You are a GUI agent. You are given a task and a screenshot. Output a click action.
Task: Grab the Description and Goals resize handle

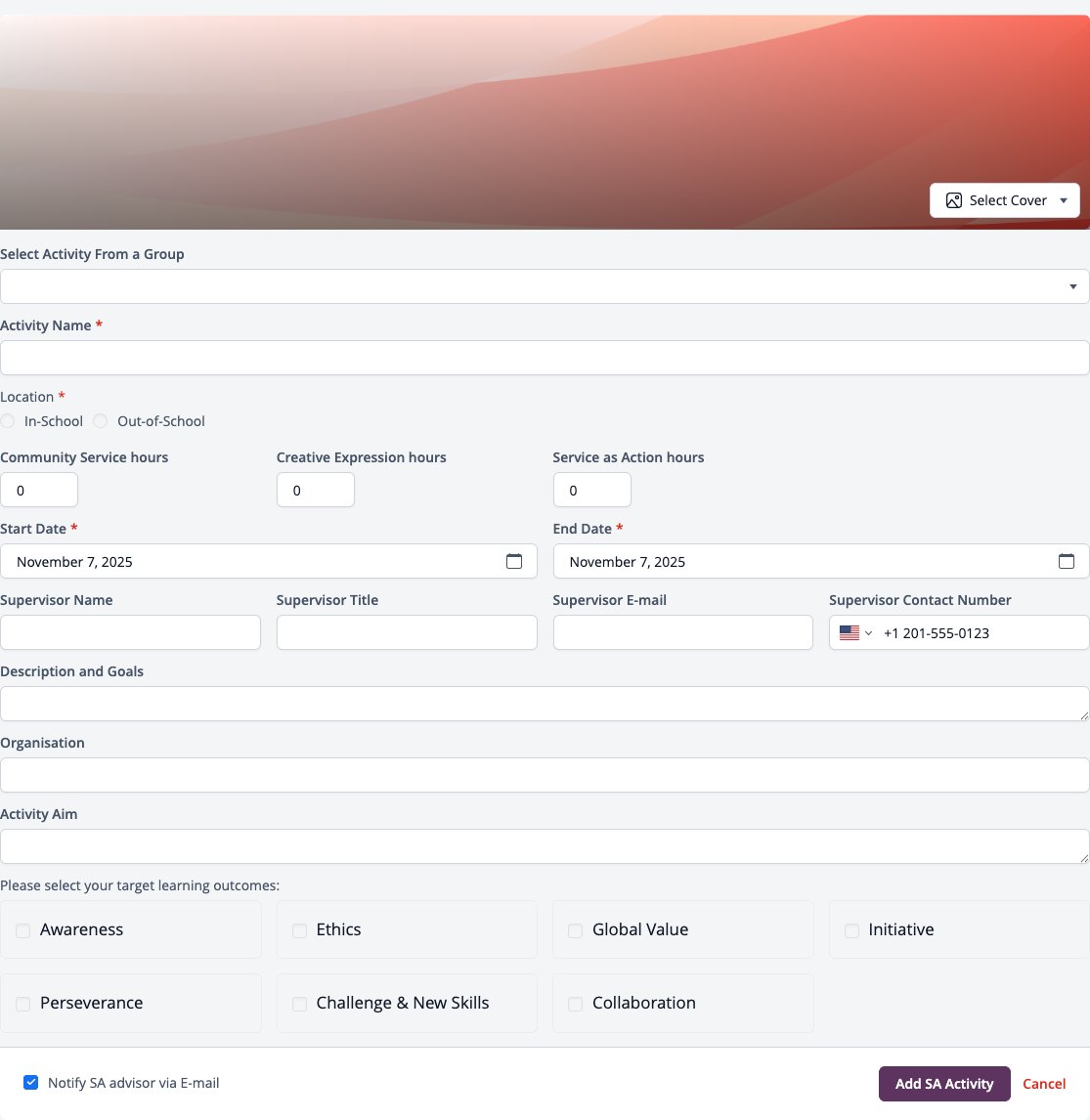coord(1083,715)
